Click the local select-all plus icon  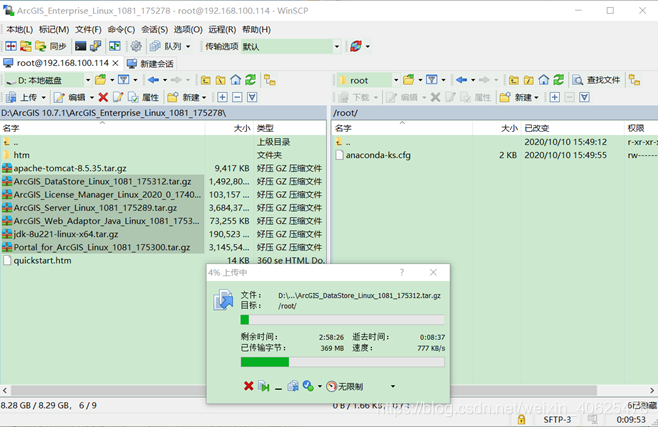222,97
